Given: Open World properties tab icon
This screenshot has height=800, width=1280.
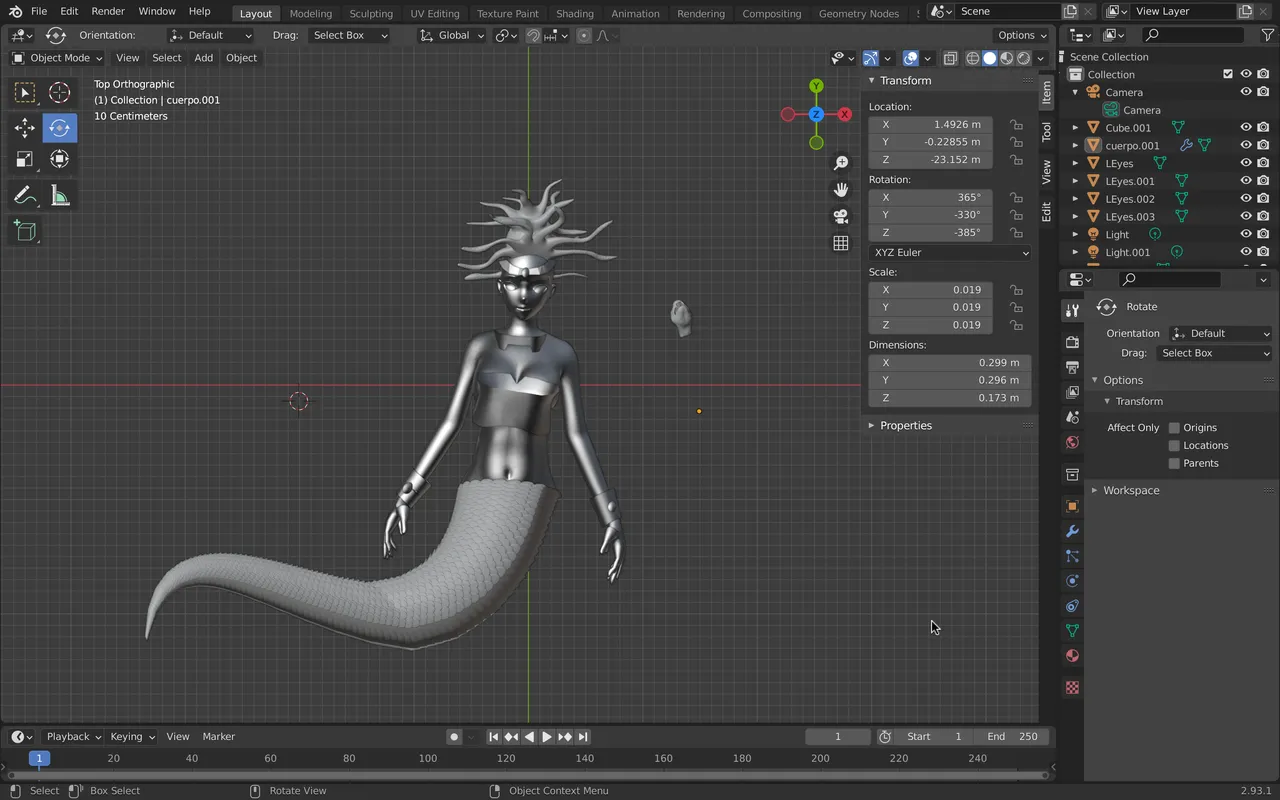Looking at the screenshot, I should [1072, 442].
